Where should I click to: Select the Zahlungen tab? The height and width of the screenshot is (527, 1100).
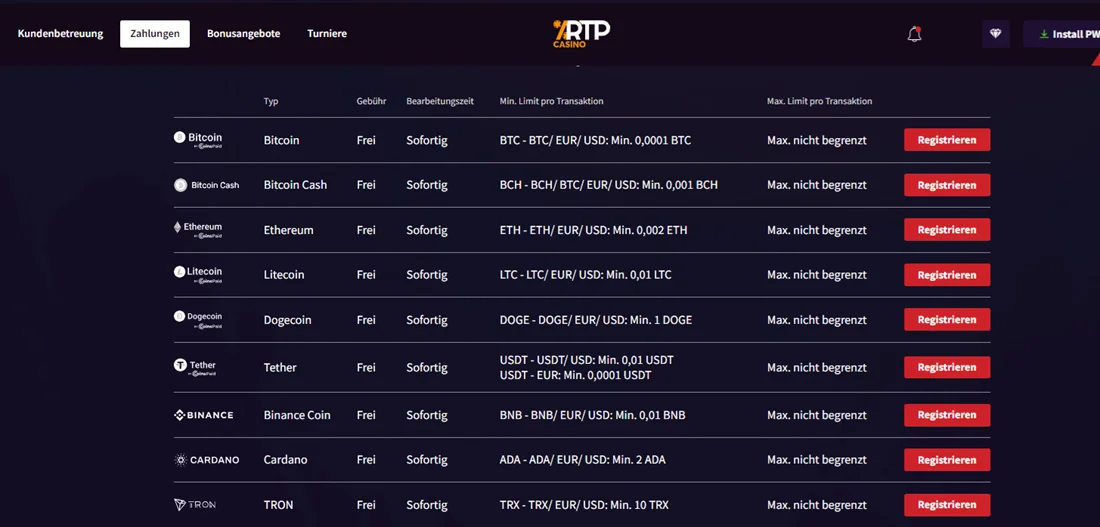155,34
